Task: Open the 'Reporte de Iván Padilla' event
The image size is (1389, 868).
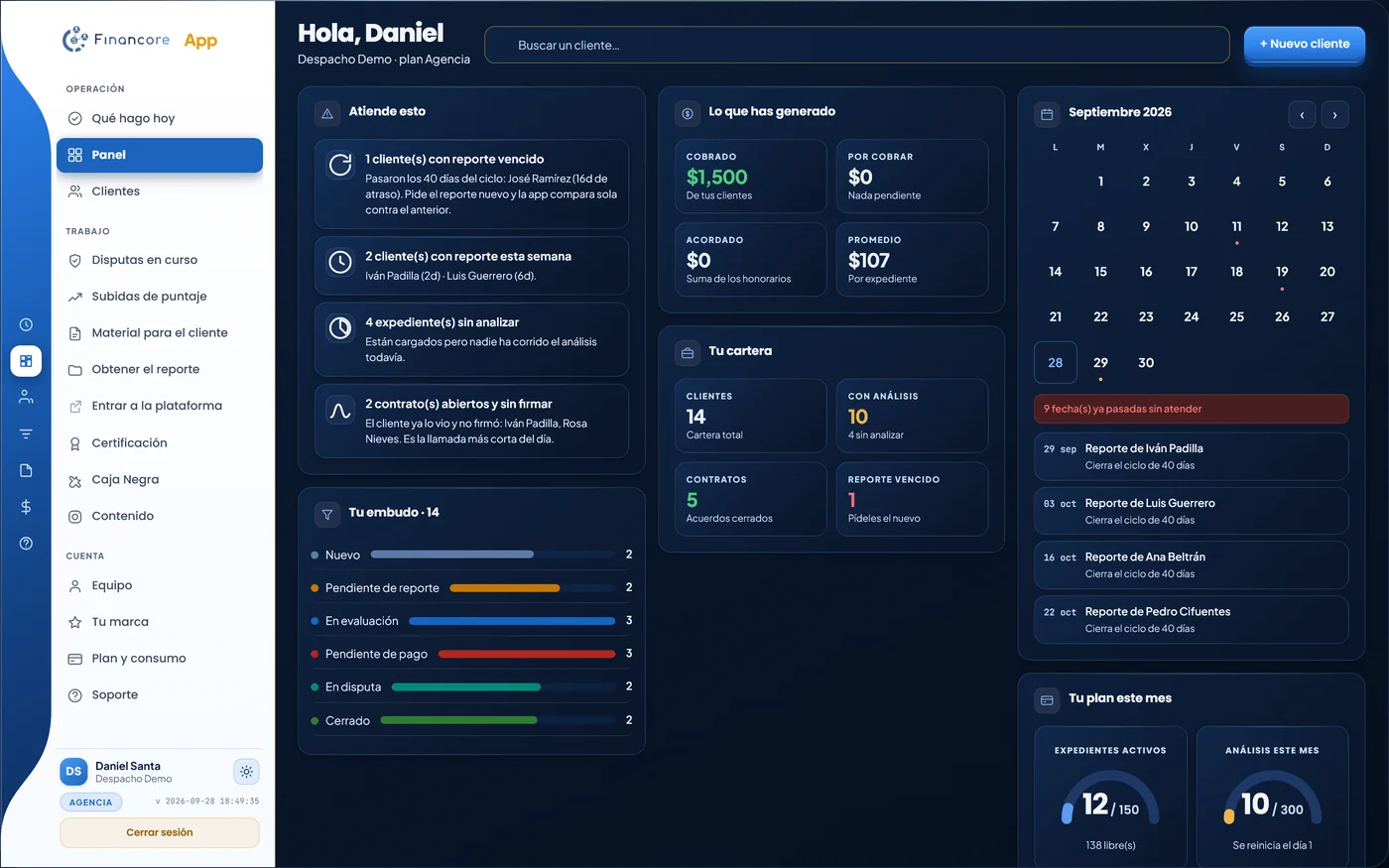Action: [1191, 456]
